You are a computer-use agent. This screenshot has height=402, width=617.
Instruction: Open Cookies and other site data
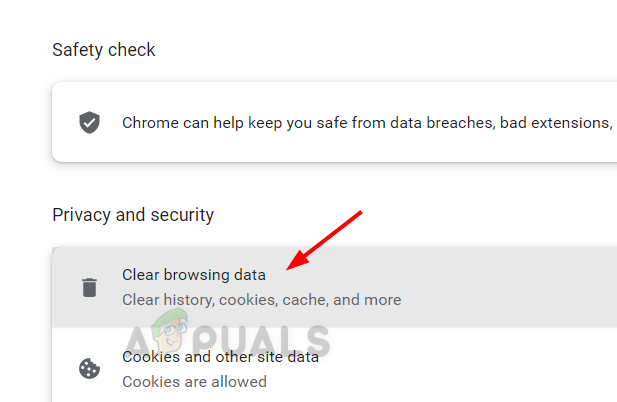(x=220, y=356)
